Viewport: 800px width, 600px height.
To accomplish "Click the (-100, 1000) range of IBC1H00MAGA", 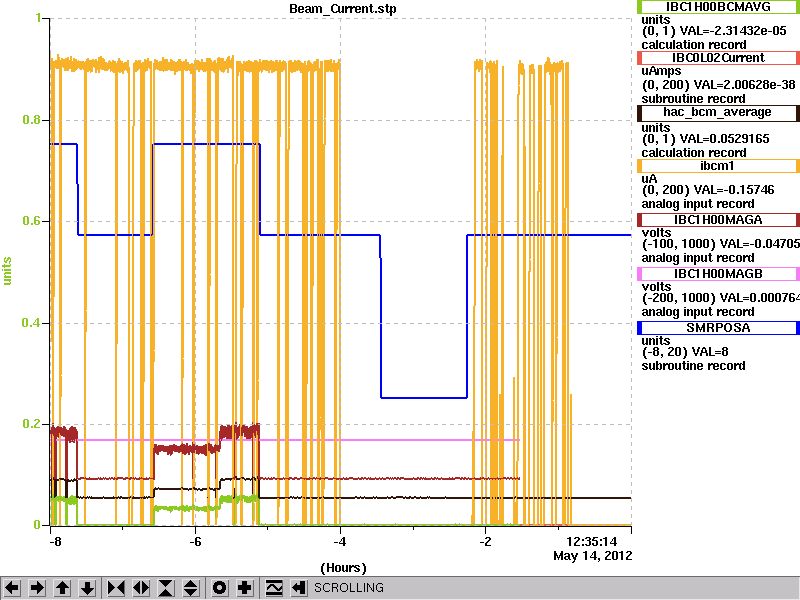I will pos(678,244).
